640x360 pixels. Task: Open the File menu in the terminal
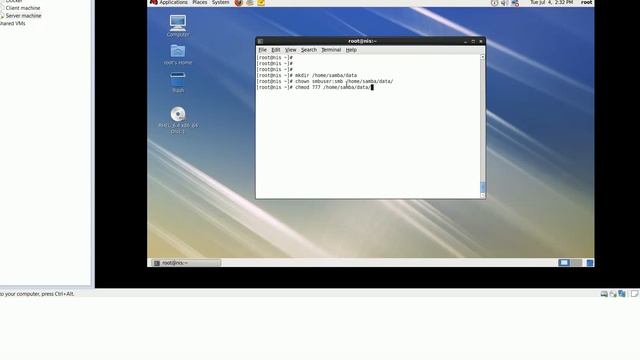pyautogui.click(x=262, y=50)
